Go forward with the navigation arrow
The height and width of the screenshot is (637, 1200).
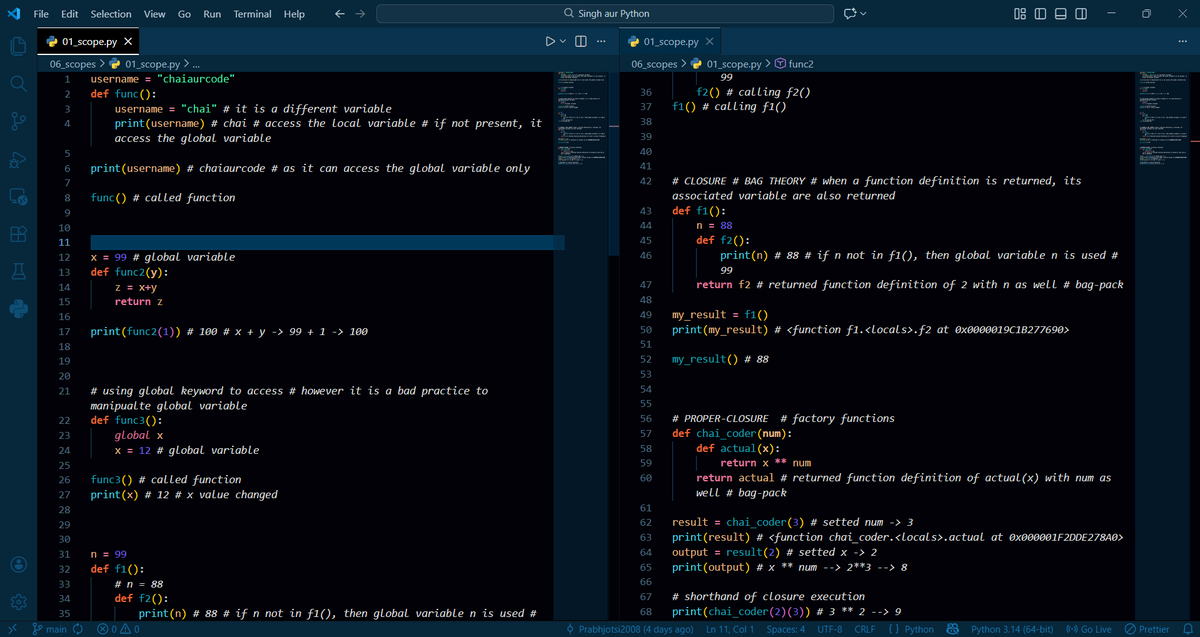coord(362,14)
